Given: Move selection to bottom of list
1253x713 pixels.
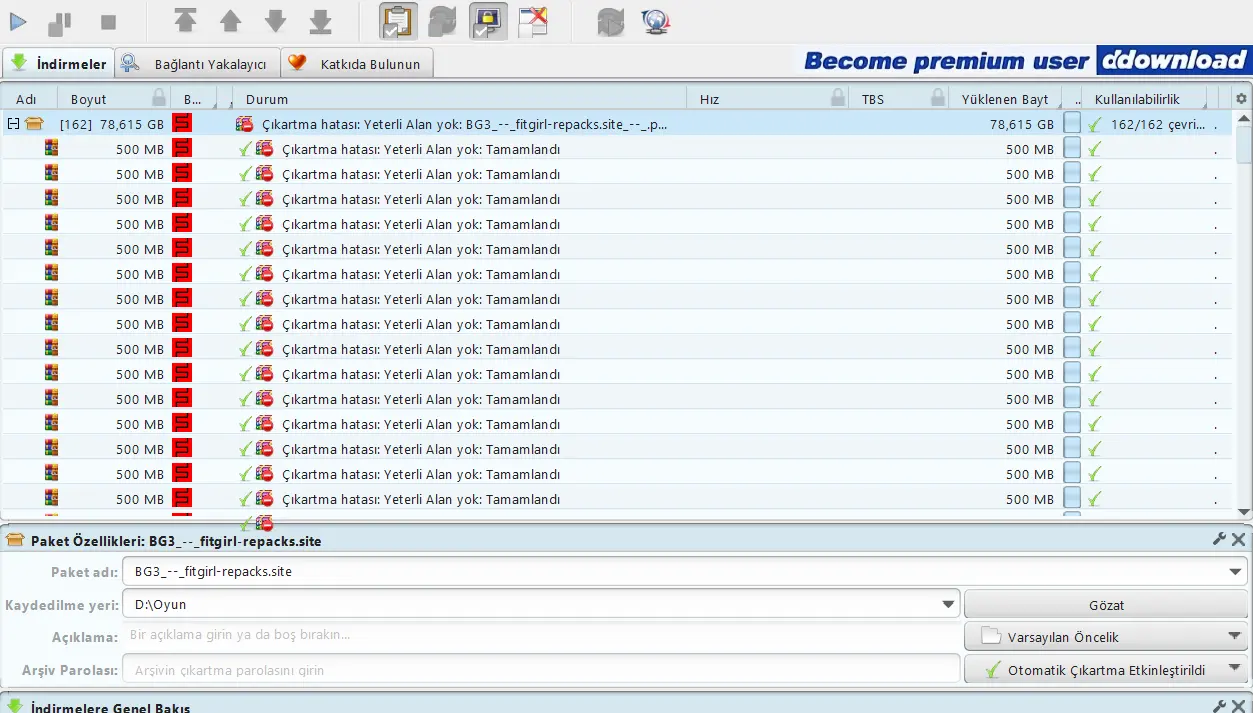Looking at the screenshot, I should click(320, 21).
